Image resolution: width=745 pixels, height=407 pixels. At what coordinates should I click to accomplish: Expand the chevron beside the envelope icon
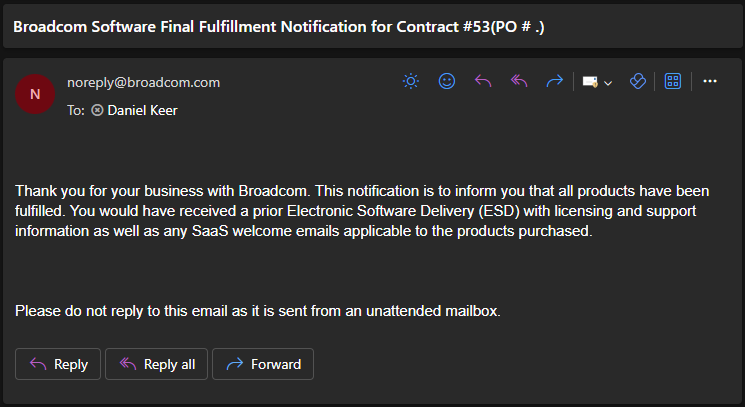click(x=608, y=83)
